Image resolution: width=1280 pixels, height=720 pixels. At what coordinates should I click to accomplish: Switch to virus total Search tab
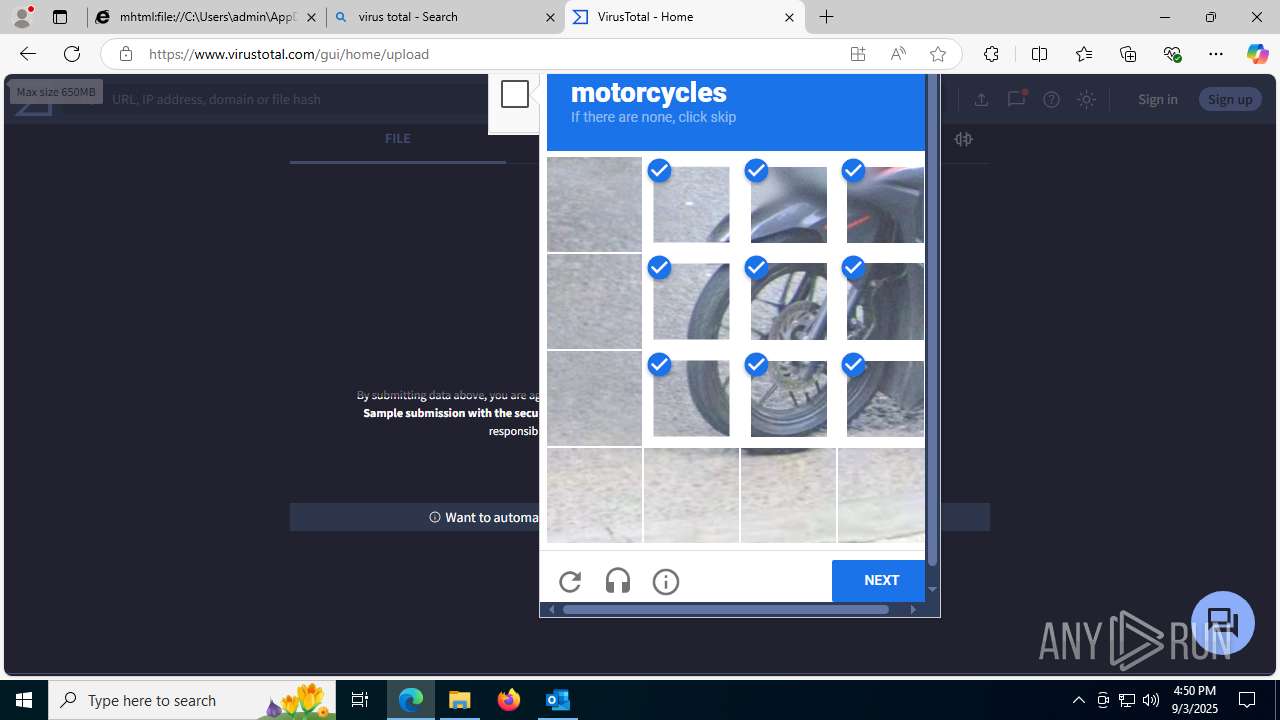tap(446, 17)
